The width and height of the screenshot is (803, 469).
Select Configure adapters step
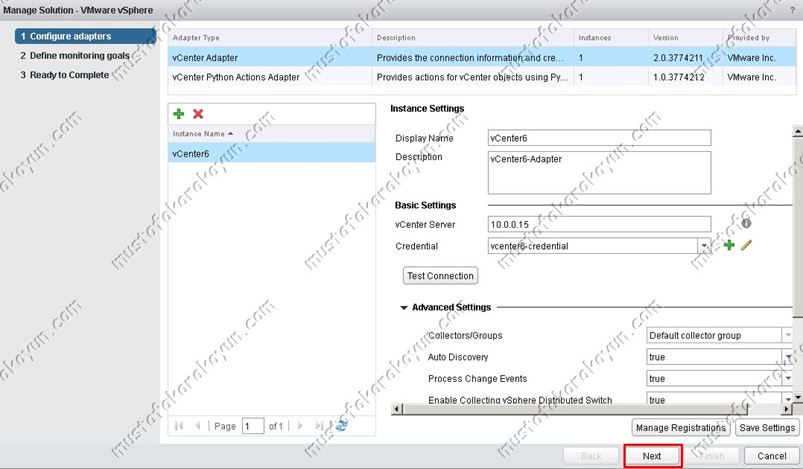click(x=86, y=36)
